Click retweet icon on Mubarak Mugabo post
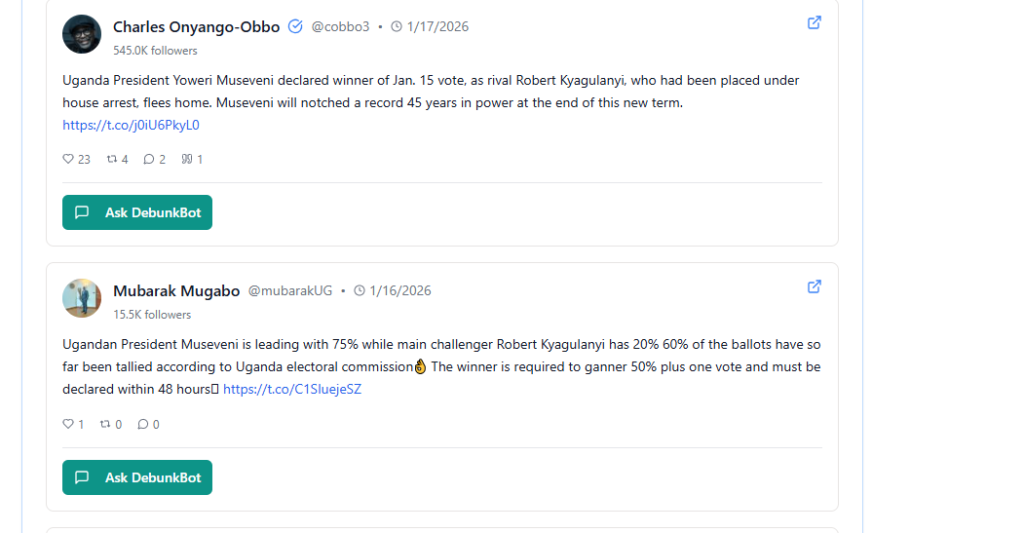The width and height of the screenshot is (1024, 533). (x=105, y=424)
